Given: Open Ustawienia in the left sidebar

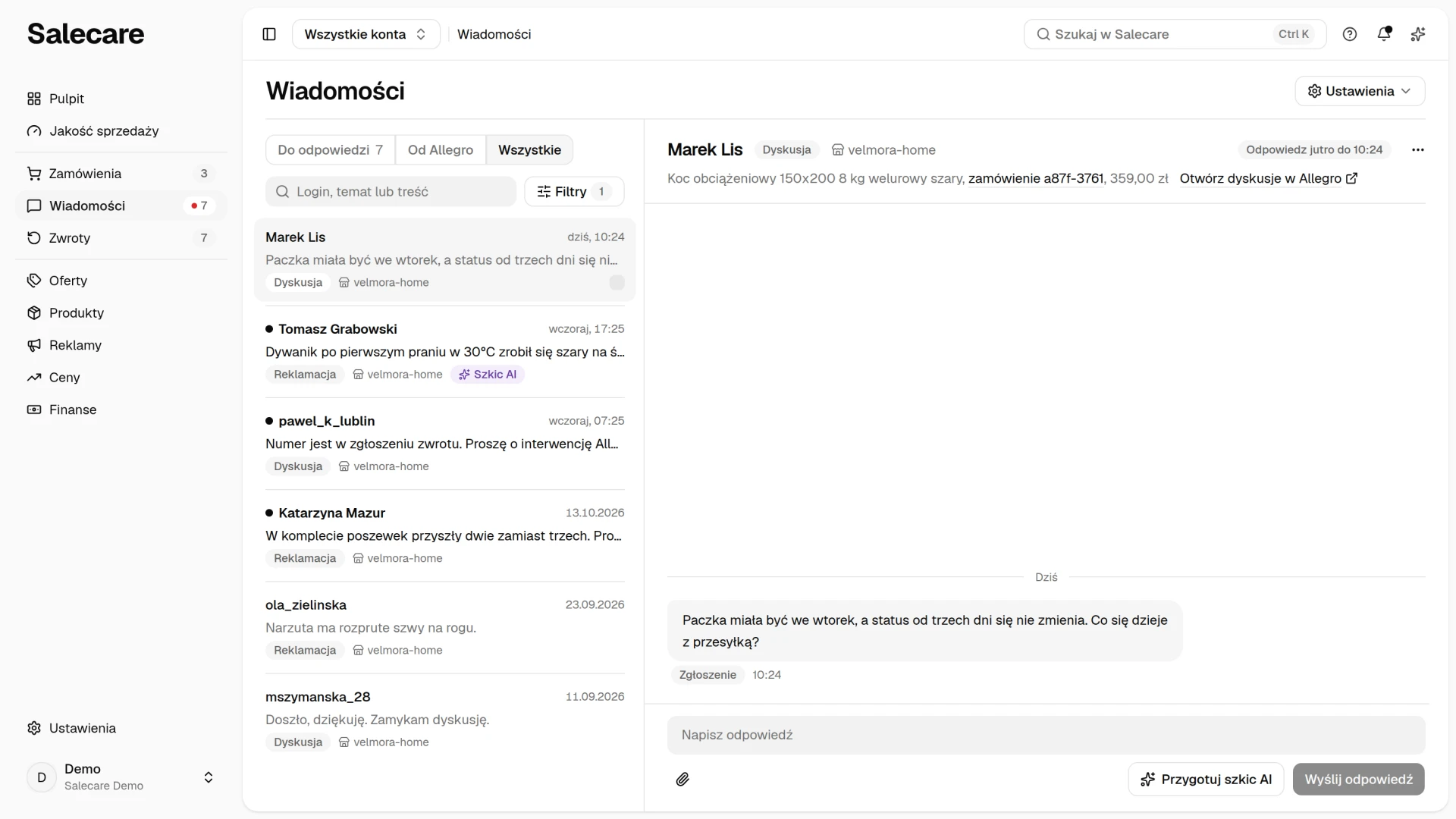Looking at the screenshot, I should [x=121, y=728].
